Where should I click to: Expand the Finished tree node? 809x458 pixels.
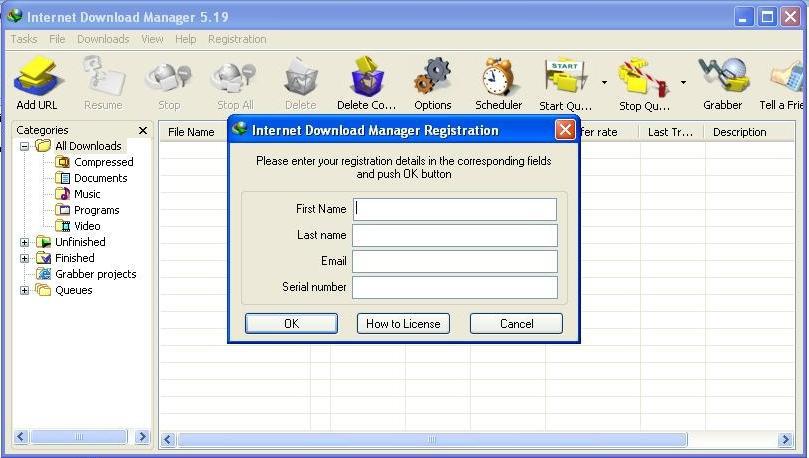coord(24,258)
